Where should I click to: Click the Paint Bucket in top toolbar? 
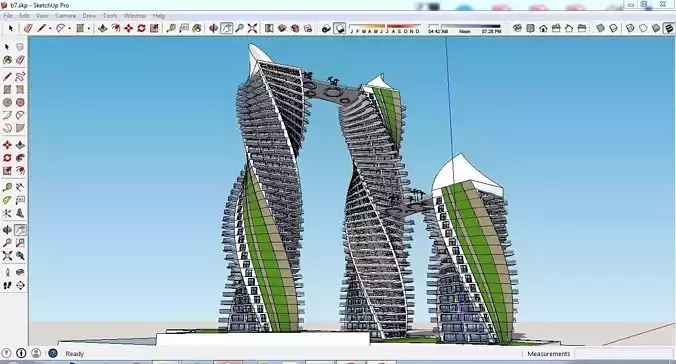tap(197, 28)
